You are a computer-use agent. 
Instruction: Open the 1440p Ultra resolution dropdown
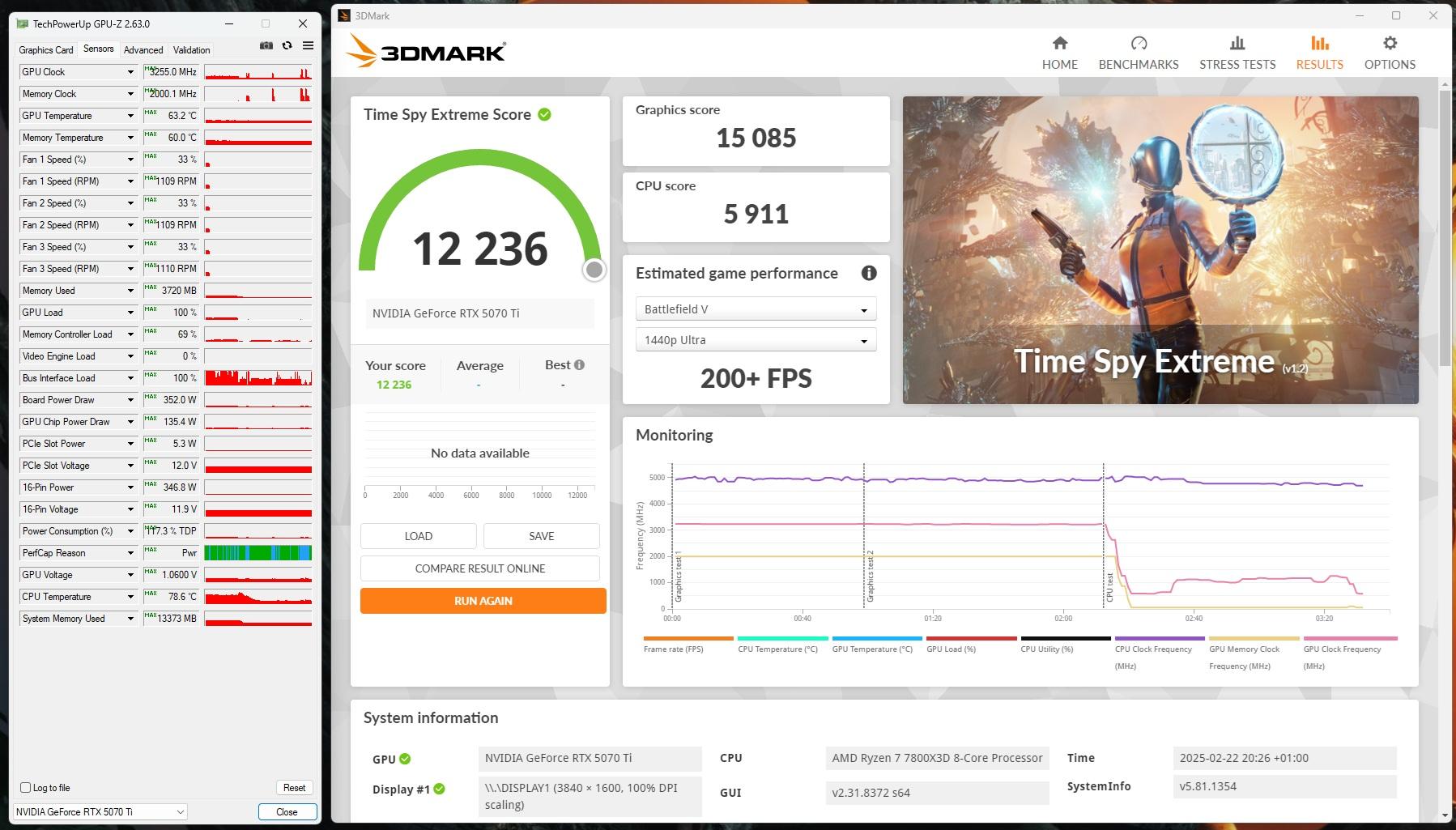756,340
